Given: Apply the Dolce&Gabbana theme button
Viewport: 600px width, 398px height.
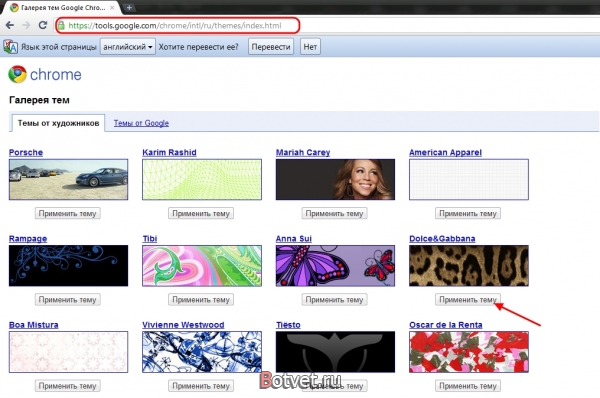Looking at the screenshot, I should tap(468, 300).
